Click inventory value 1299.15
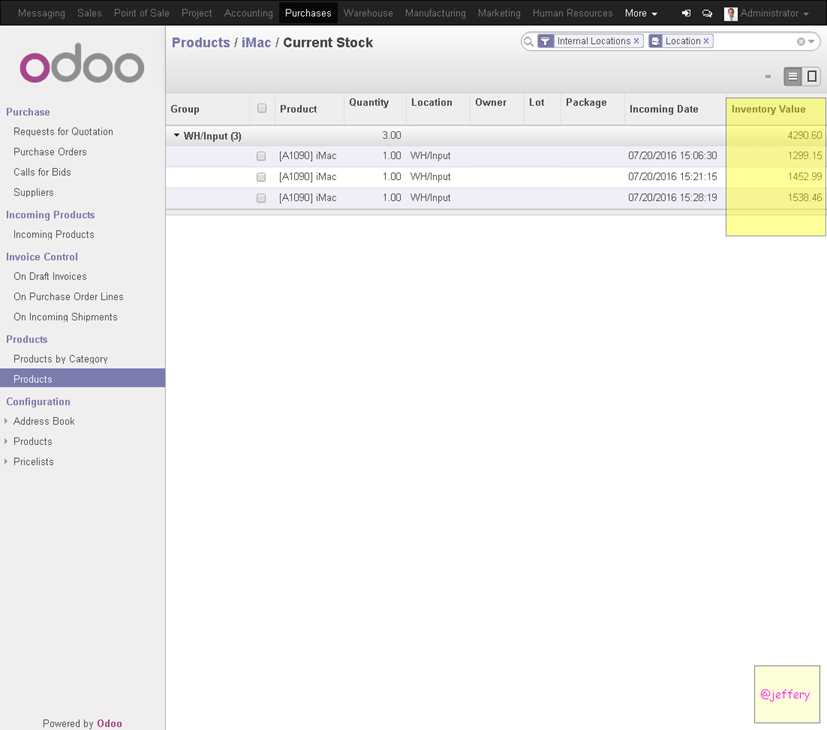 (x=804, y=156)
